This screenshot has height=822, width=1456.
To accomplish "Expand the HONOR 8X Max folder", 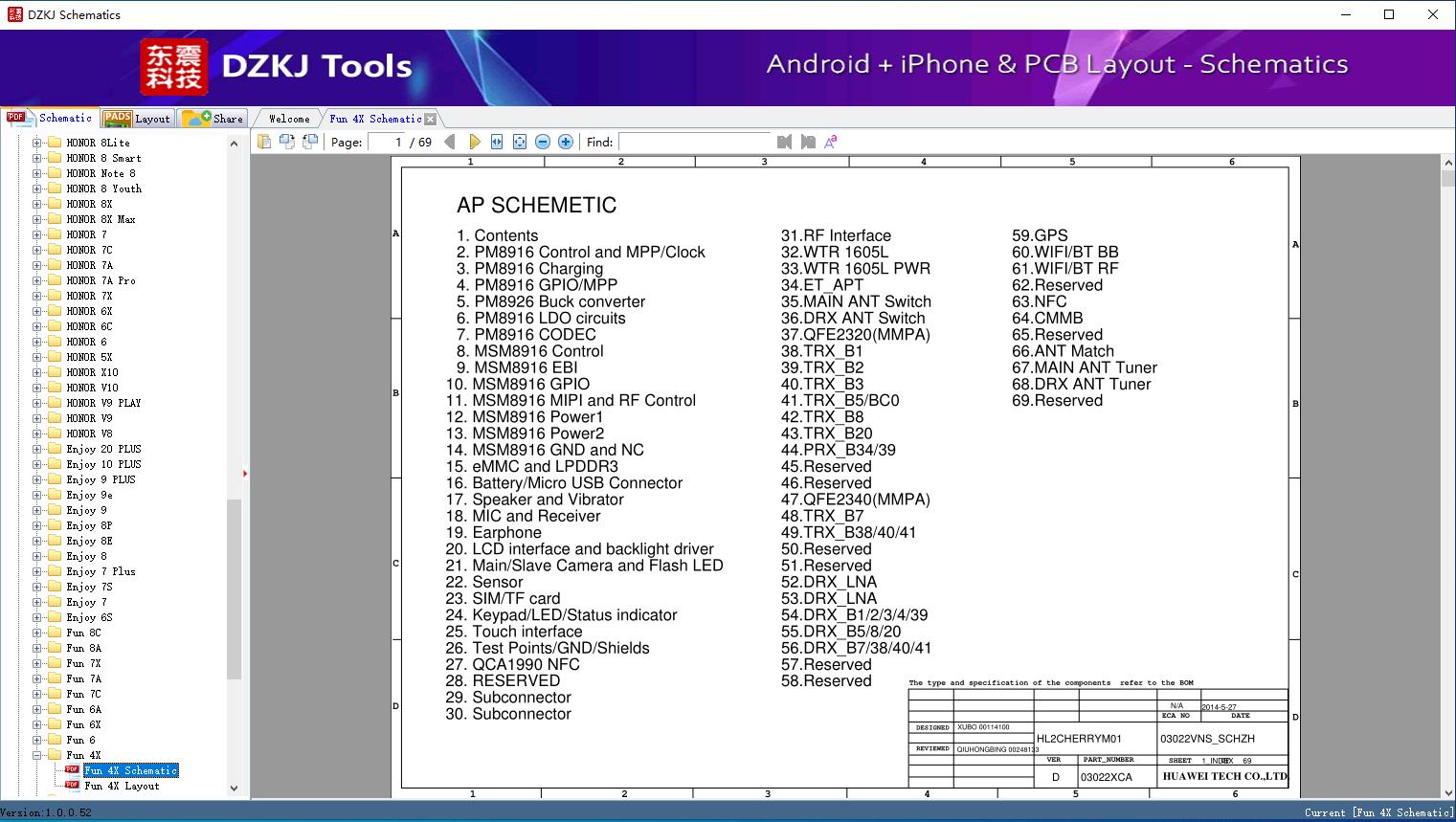I will [x=37, y=219].
